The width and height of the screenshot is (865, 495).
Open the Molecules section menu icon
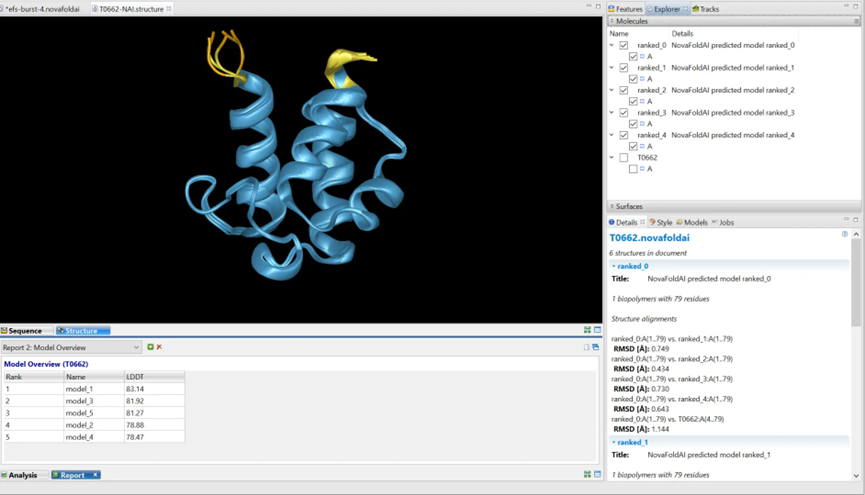[855, 21]
